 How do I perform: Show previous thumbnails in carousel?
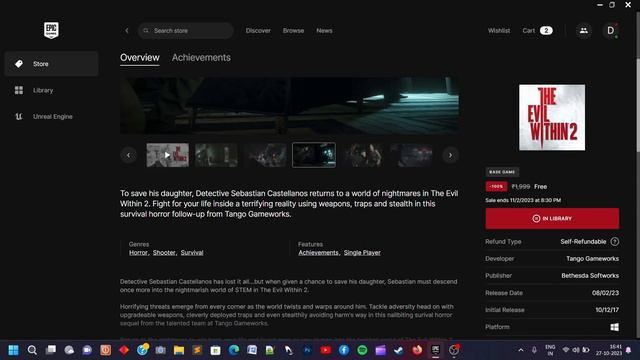click(129, 155)
